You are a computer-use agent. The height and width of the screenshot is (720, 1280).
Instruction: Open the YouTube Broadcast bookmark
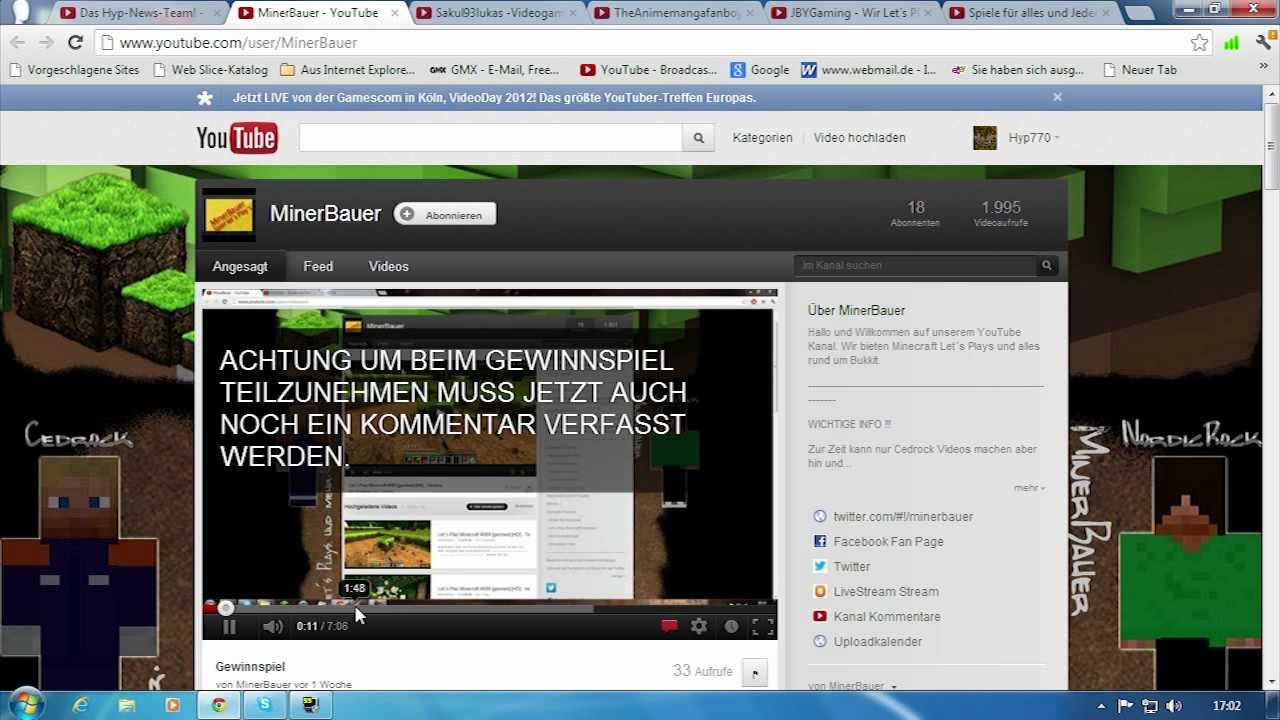(649, 70)
